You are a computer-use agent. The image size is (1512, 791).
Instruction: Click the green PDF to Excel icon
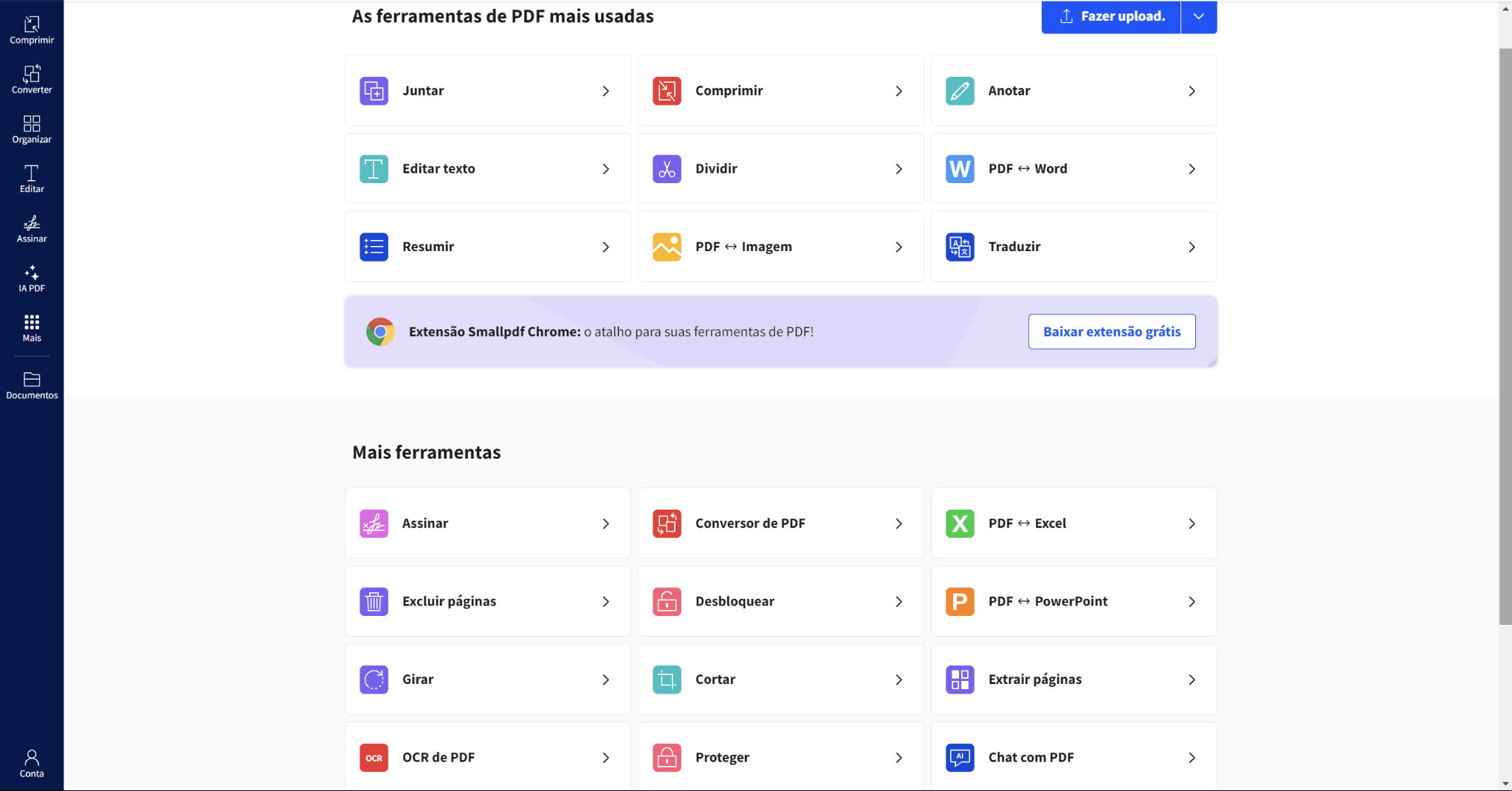point(960,524)
